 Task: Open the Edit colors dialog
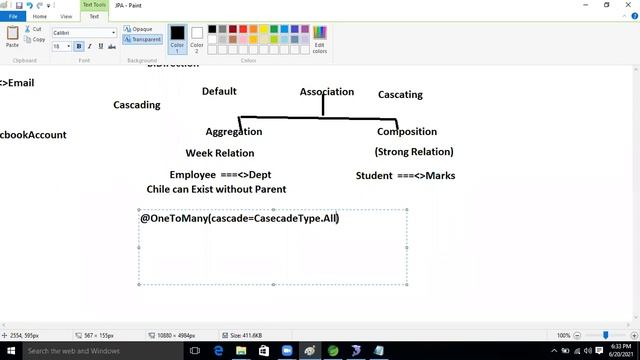[320, 39]
